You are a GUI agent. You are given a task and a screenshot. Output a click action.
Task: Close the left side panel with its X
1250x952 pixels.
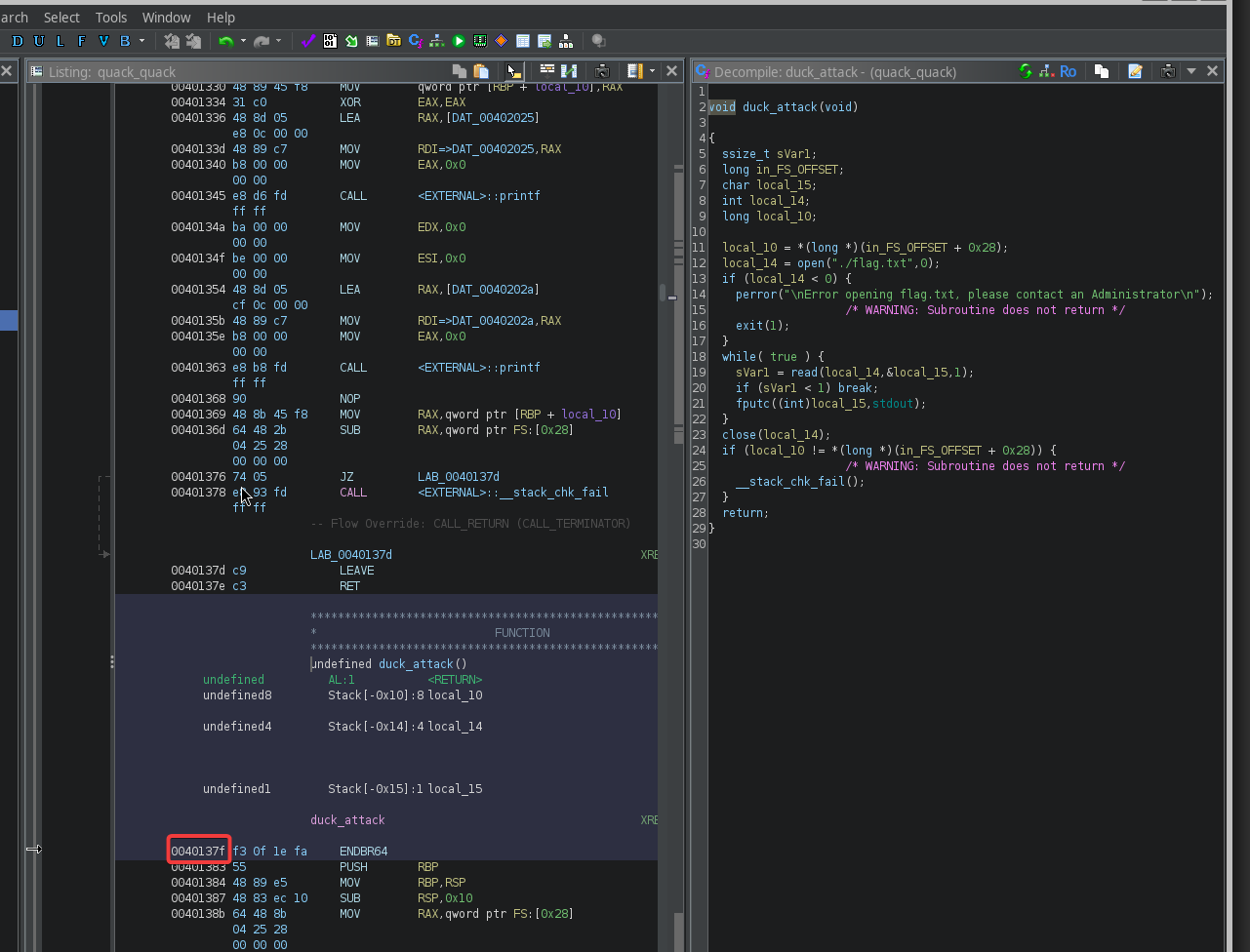tap(6, 71)
